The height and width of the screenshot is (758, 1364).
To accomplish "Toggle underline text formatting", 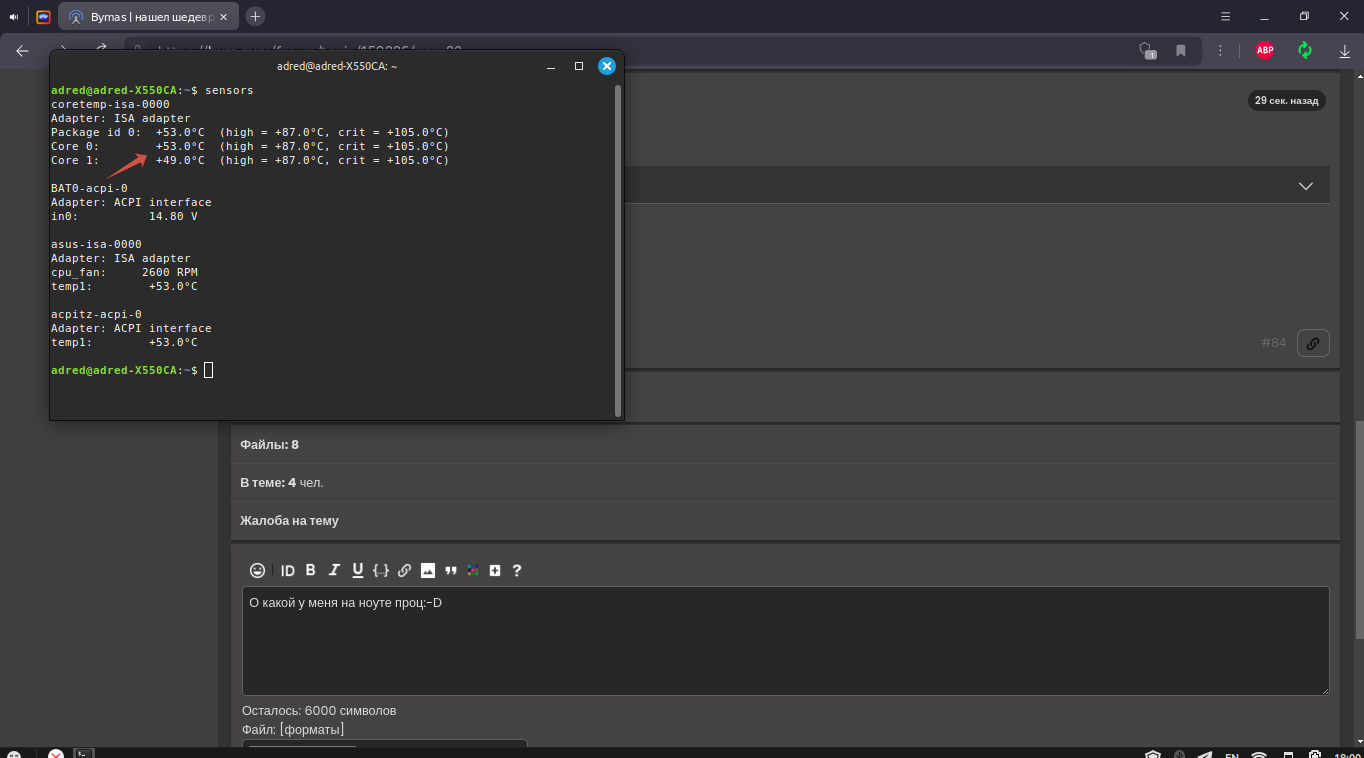I will pos(357,570).
